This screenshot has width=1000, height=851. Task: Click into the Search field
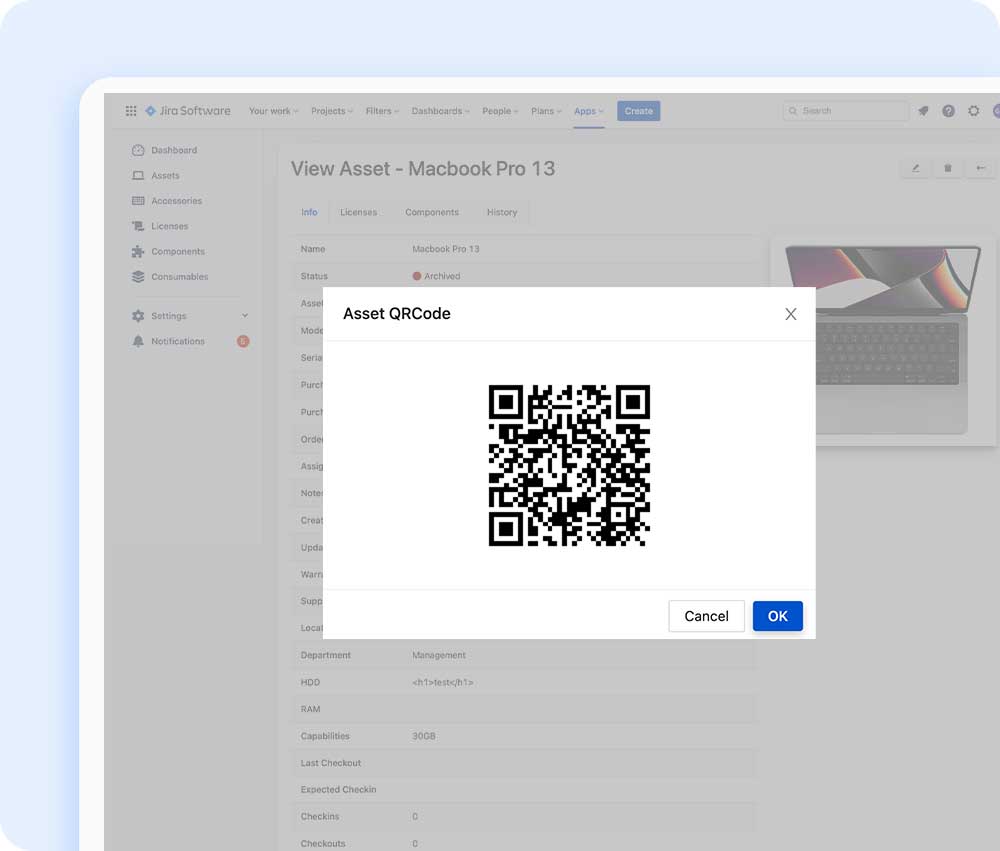[845, 111]
